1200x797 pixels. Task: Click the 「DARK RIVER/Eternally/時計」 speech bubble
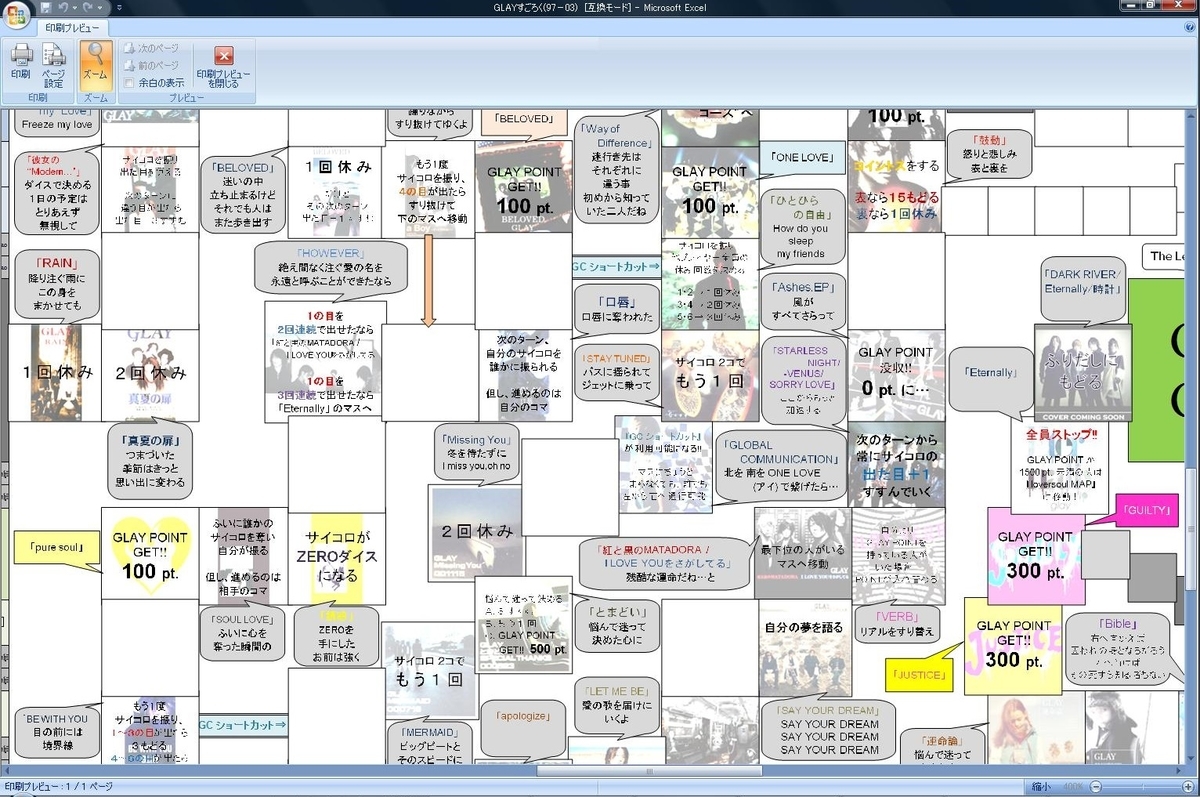(x=1084, y=290)
